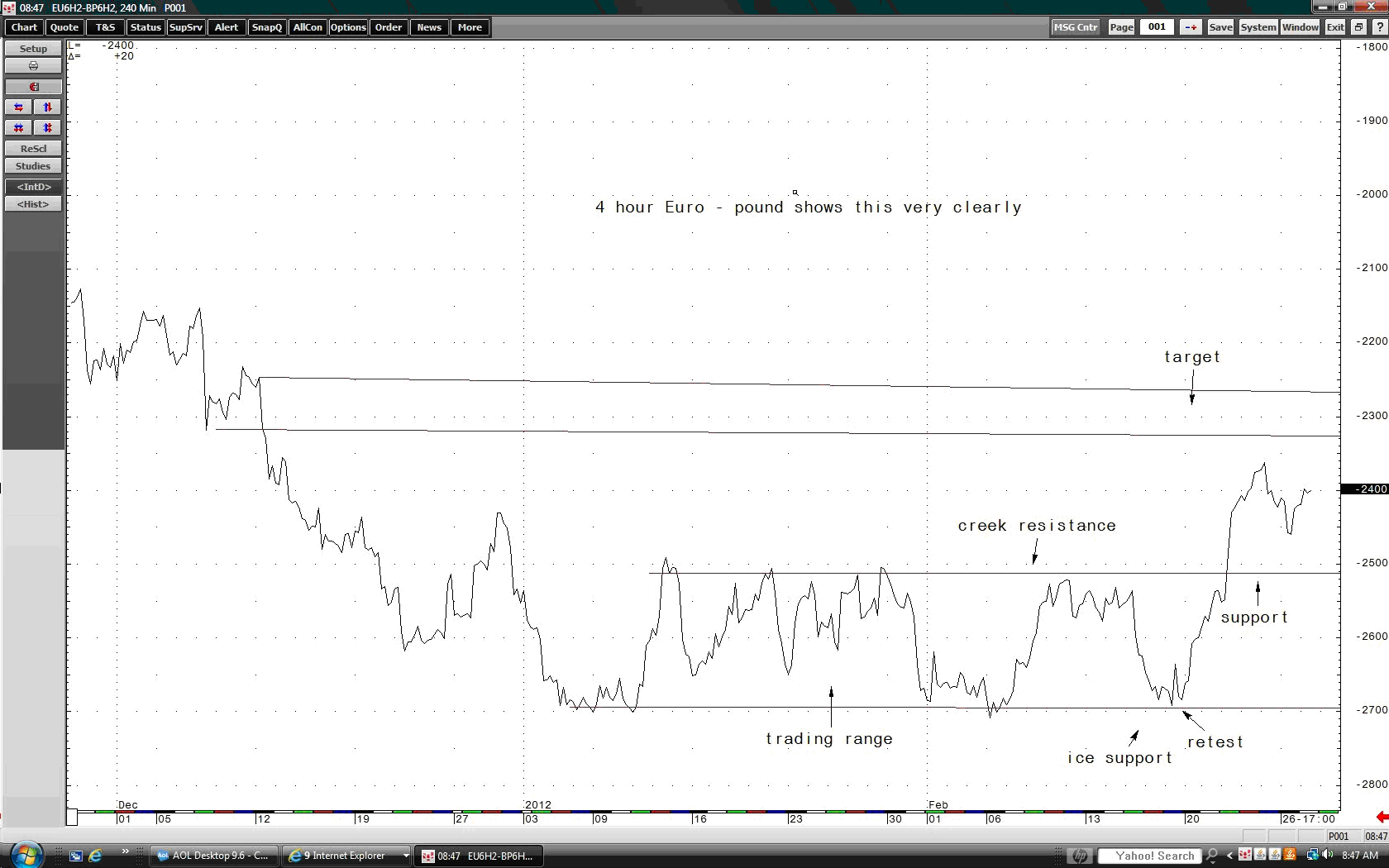Click the page number field 001

[x=1157, y=26]
